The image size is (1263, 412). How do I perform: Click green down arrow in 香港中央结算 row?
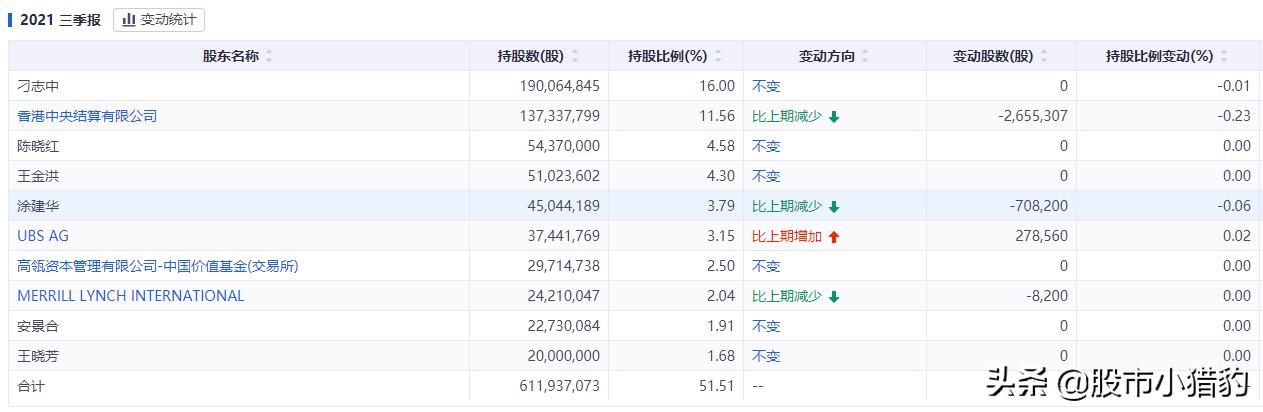(834, 117)
